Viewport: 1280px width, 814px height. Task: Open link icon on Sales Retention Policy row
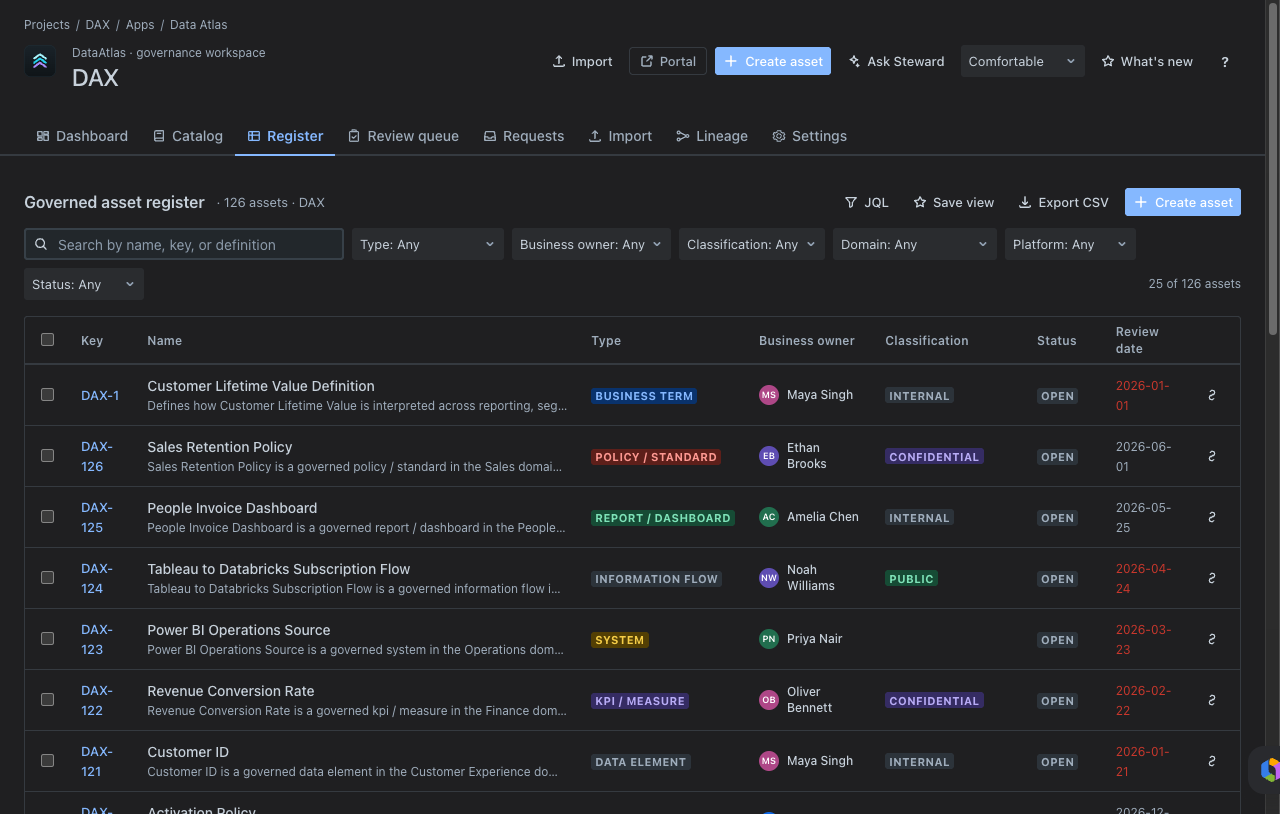tap(1212, 456)
